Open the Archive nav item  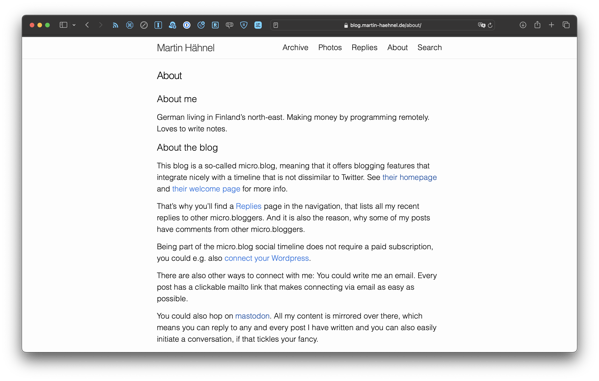295,47
